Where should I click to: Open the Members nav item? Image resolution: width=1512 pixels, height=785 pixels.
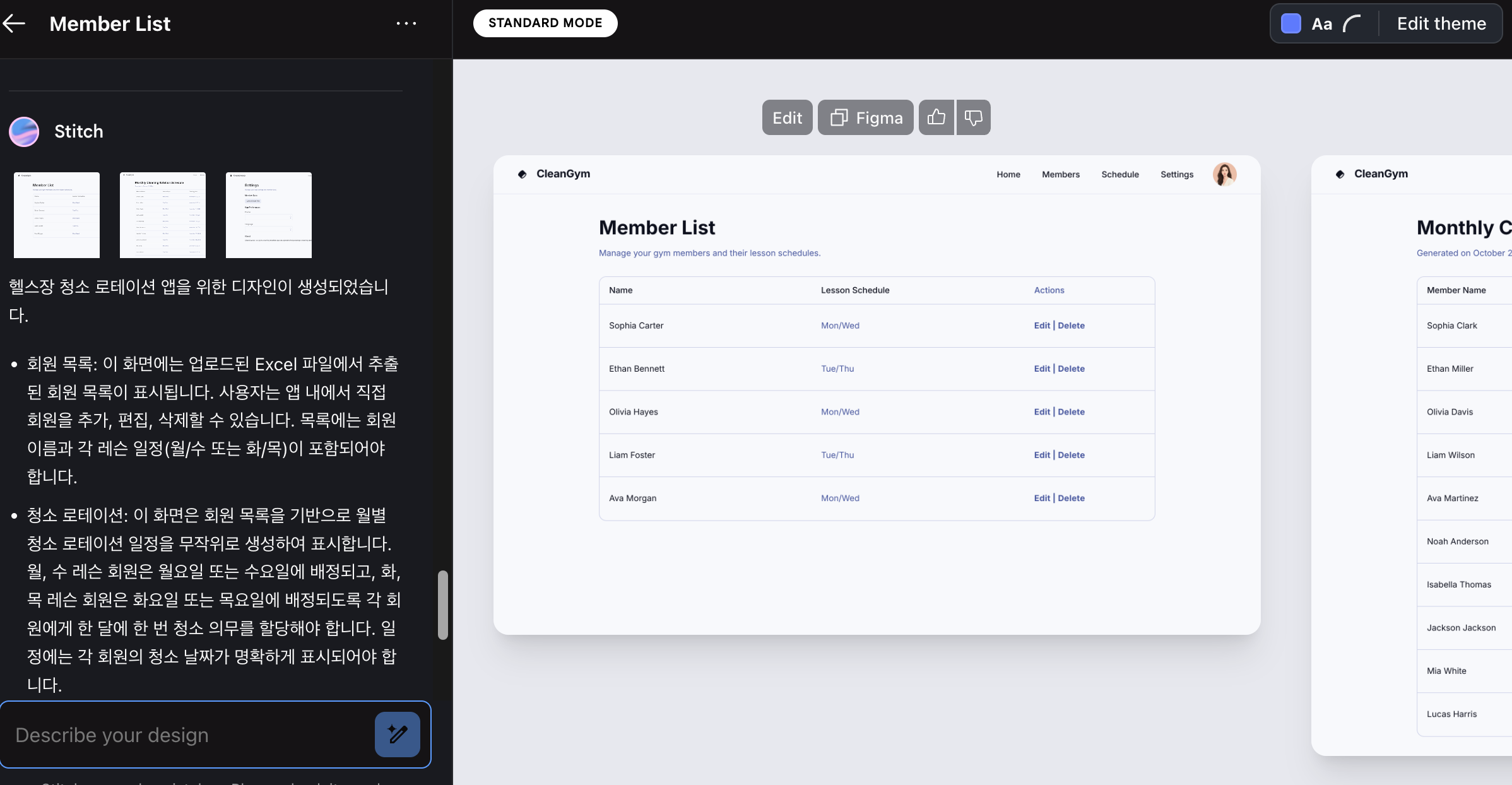[1060, 175]
